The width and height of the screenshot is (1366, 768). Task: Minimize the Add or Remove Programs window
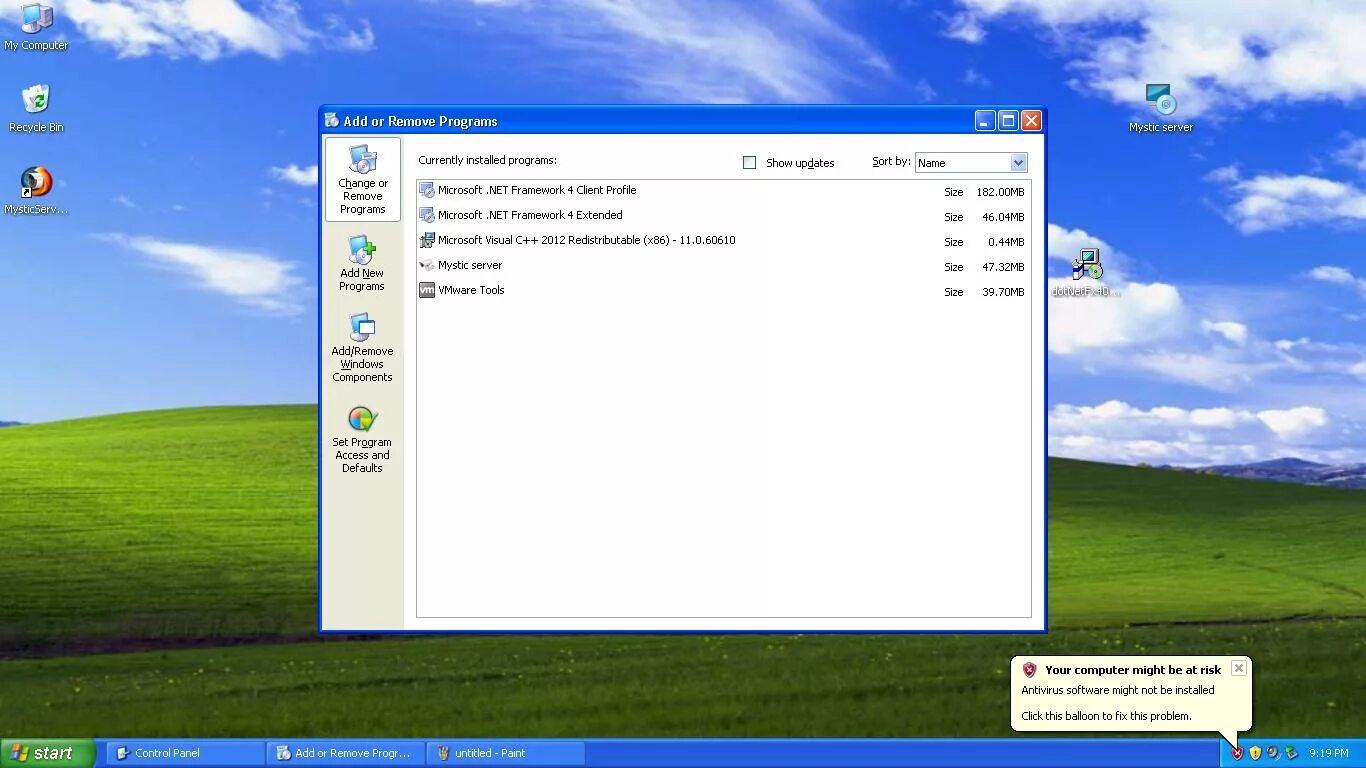coord(985,121)
